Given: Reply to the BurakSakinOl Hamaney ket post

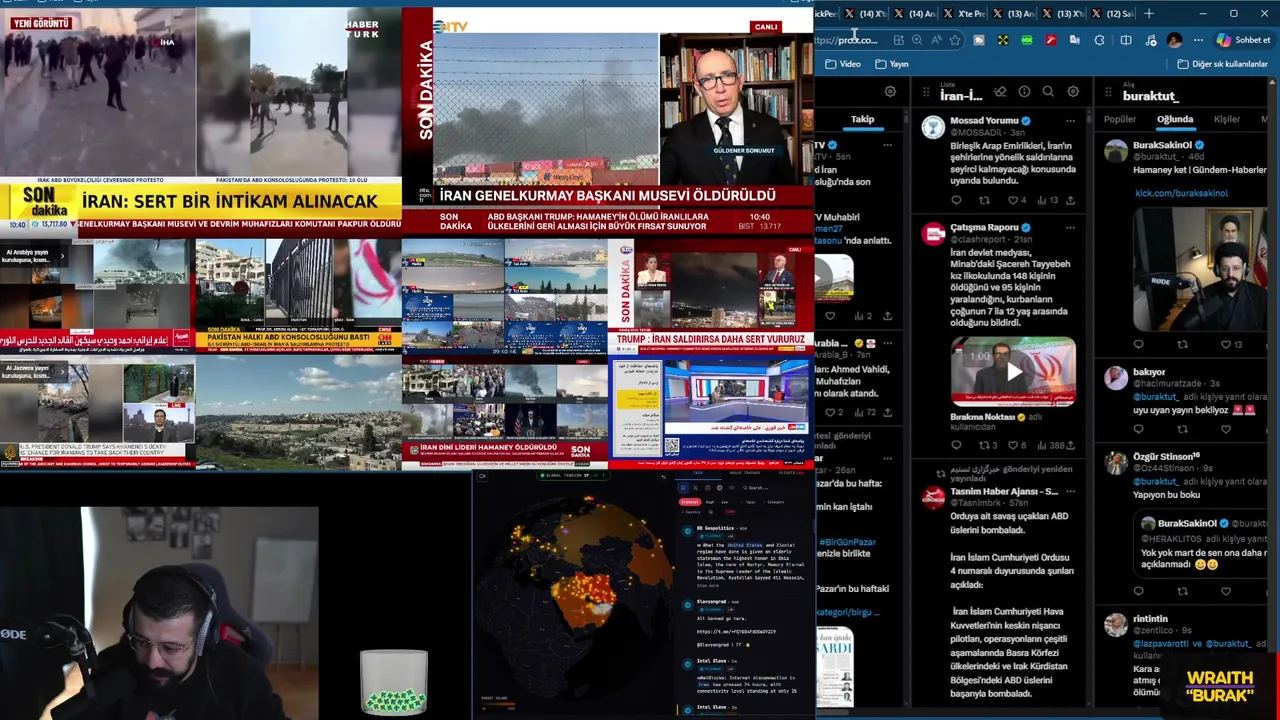Looking at the screenshot, I should coord(1138,345).
